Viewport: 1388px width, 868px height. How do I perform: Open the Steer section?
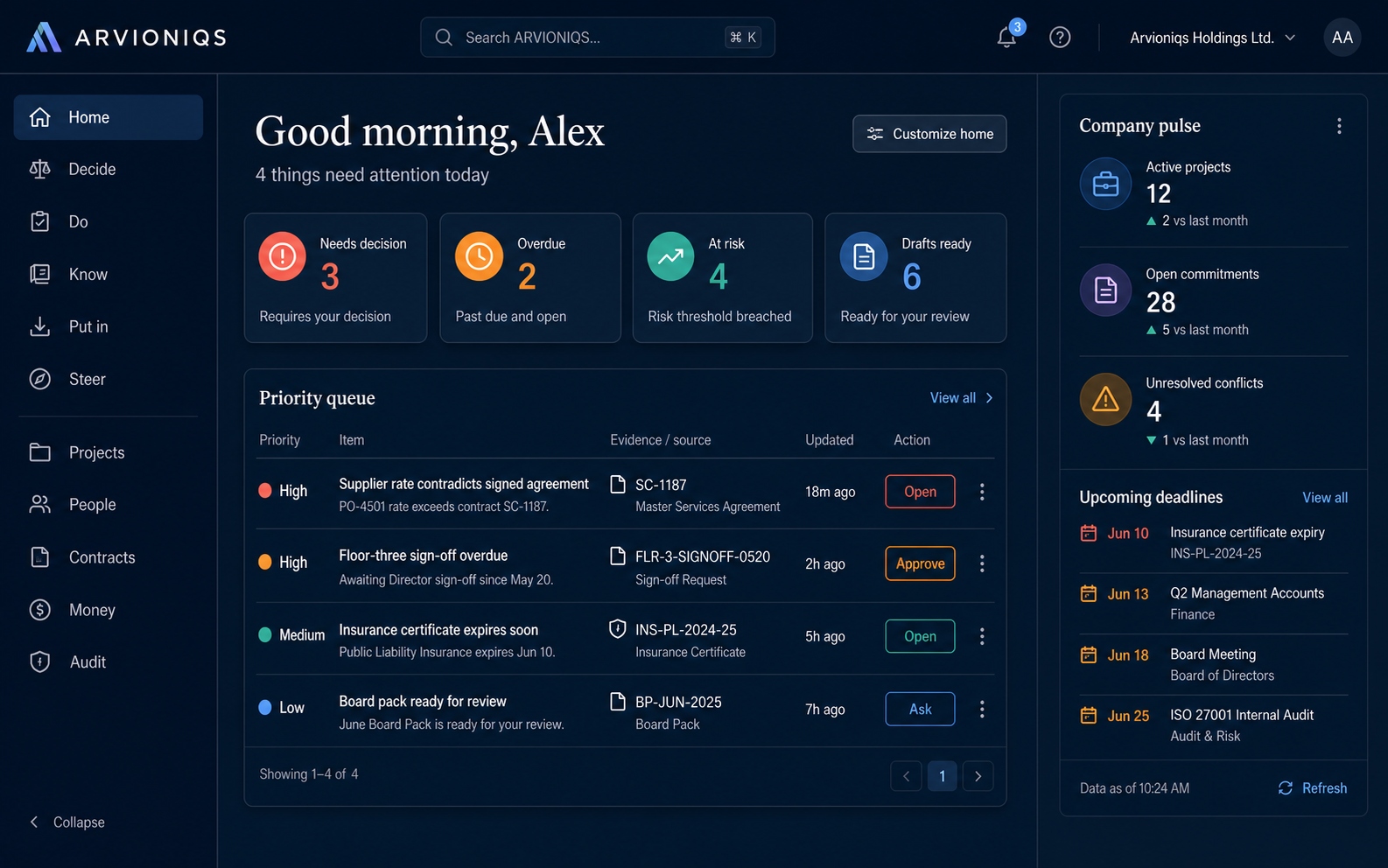[109, 379]
